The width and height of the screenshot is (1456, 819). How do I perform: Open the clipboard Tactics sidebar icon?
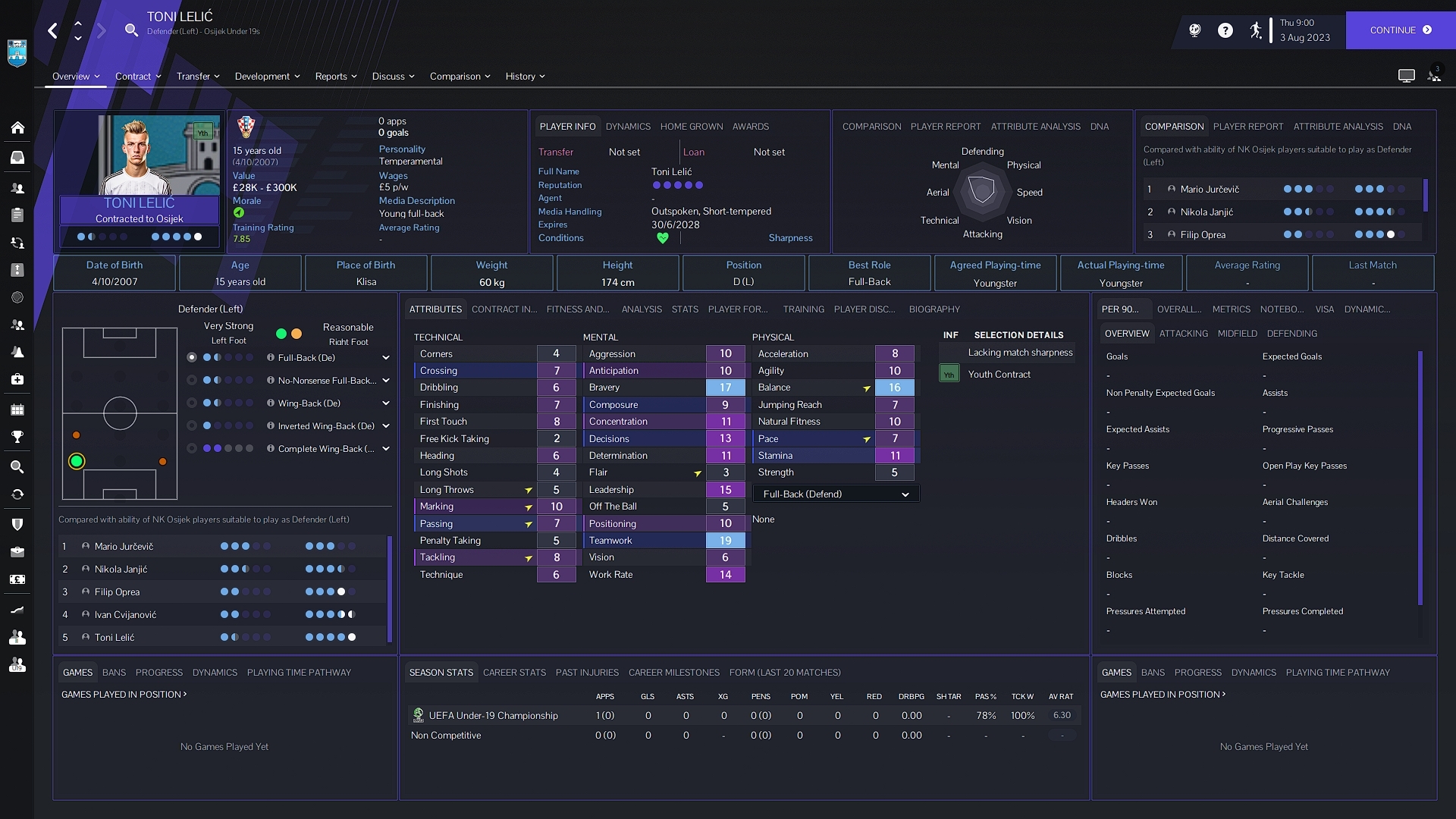(17, 215)
